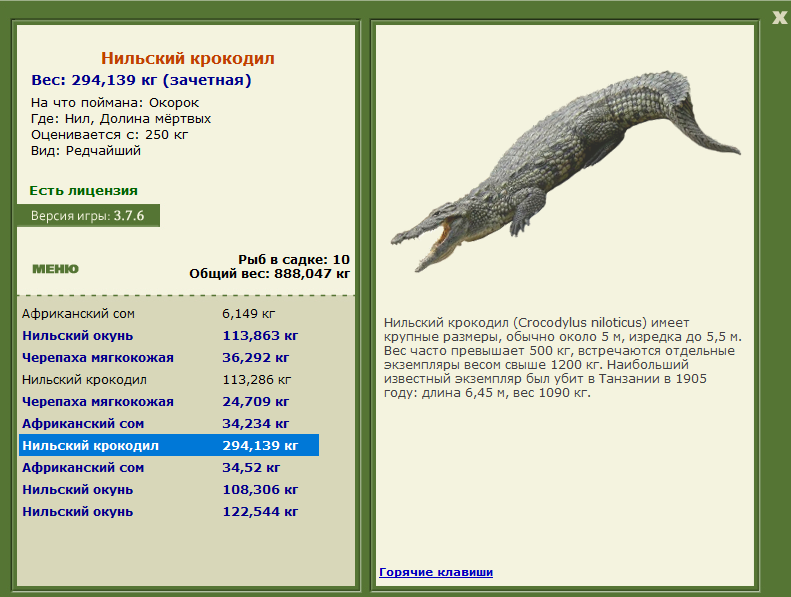Click the На что поймана: Окорок line
The height and width of the screenshot is (597, 791).
click(115, 103)
